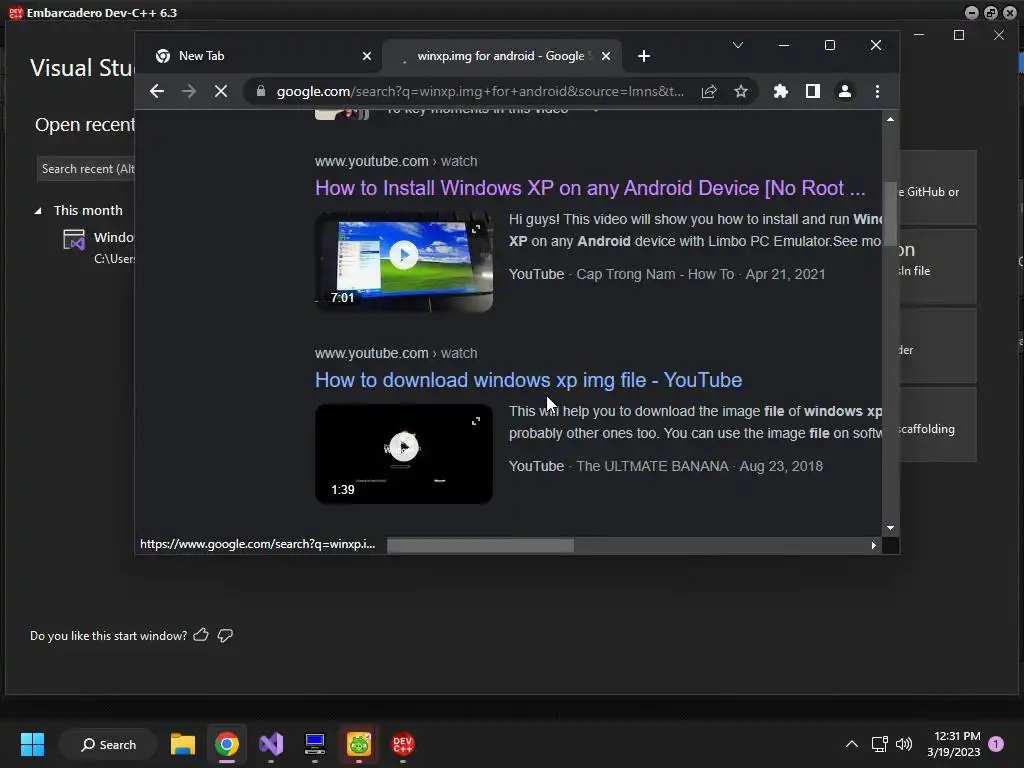Open the notification badge in the tray

[996, 744]
